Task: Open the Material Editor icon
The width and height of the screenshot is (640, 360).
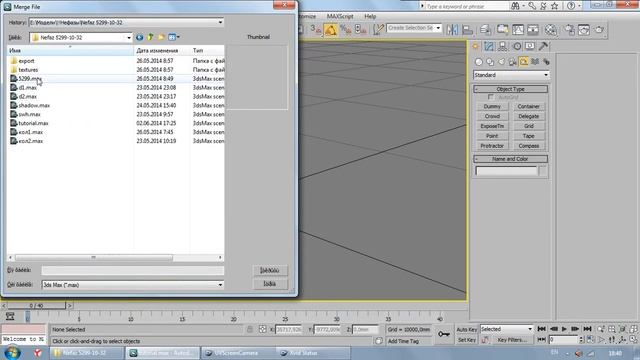Action: pos(551,29)
